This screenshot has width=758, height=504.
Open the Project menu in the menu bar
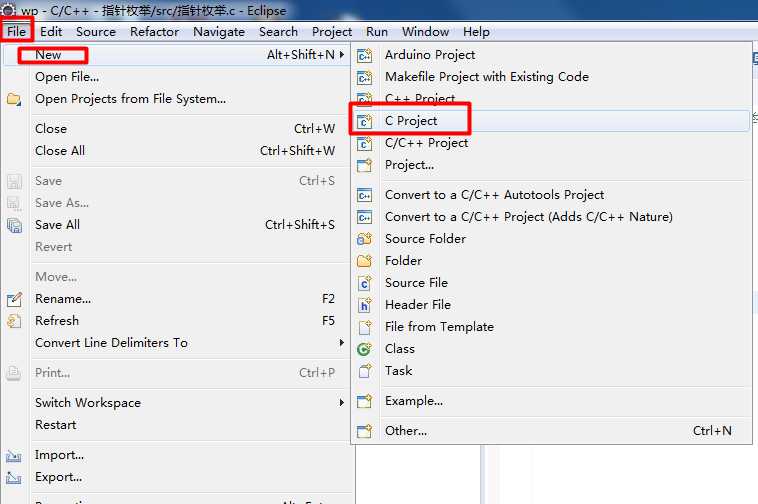[332, 32]
